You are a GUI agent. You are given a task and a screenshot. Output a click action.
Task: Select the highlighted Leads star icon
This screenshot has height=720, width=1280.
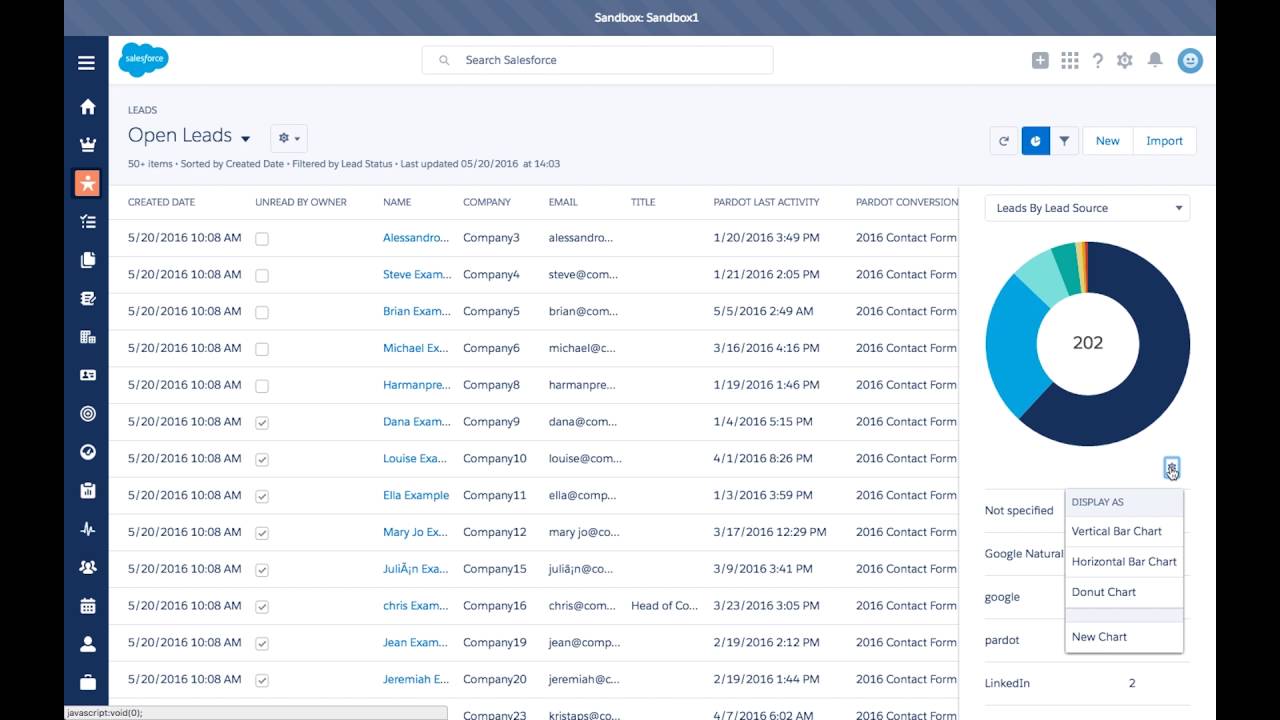[x=88, y=183]
